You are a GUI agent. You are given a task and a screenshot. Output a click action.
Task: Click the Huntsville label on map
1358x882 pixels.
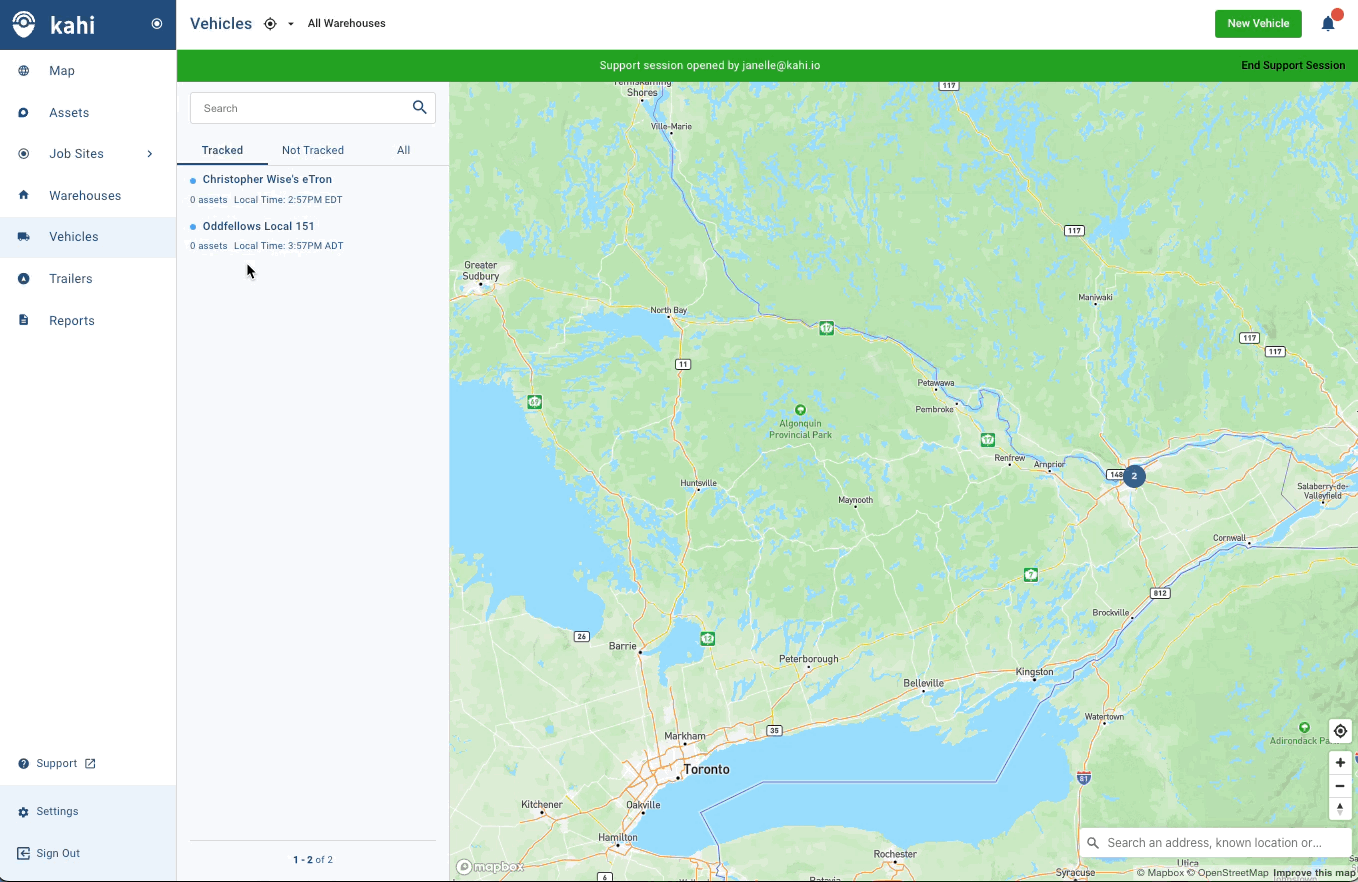point(698,484)
